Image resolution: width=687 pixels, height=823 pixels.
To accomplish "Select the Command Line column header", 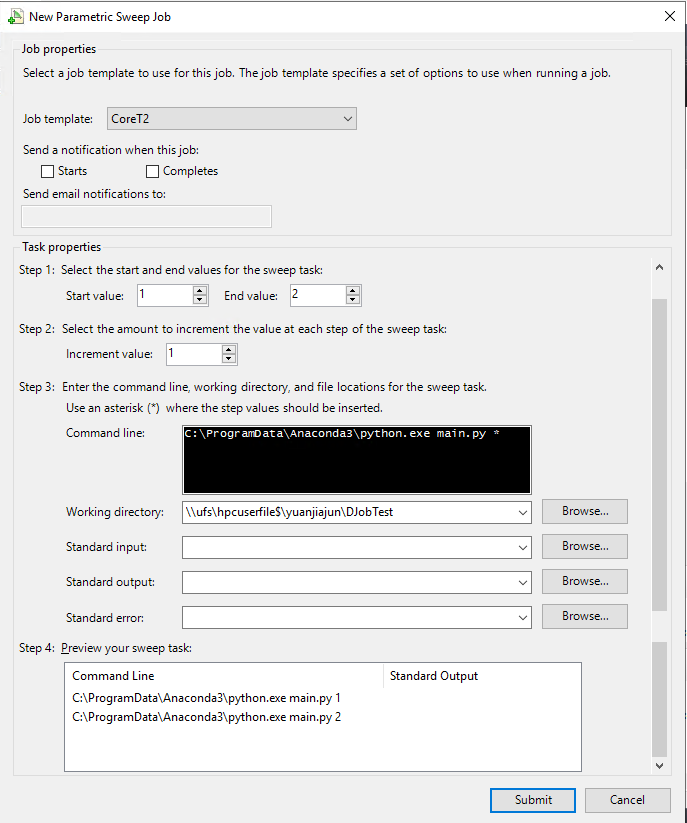I will pos(224,676).
